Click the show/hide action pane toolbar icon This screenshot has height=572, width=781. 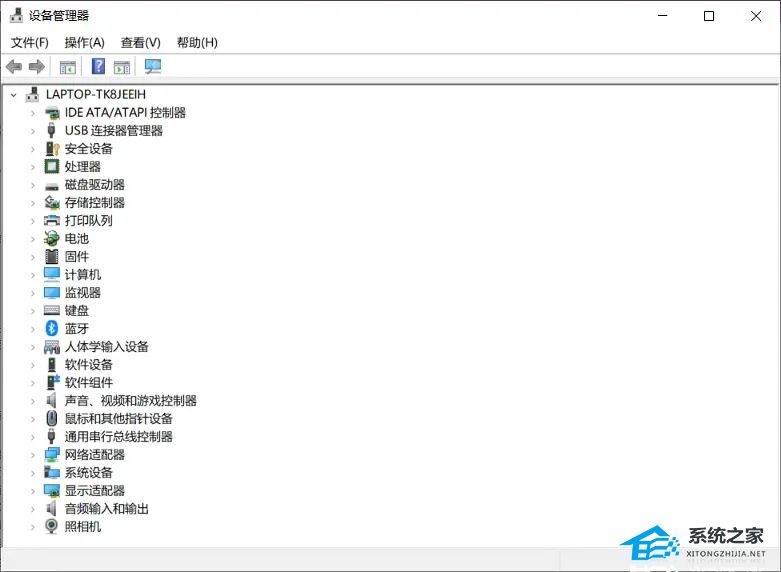pyautogui.click(x=122, y=67)
